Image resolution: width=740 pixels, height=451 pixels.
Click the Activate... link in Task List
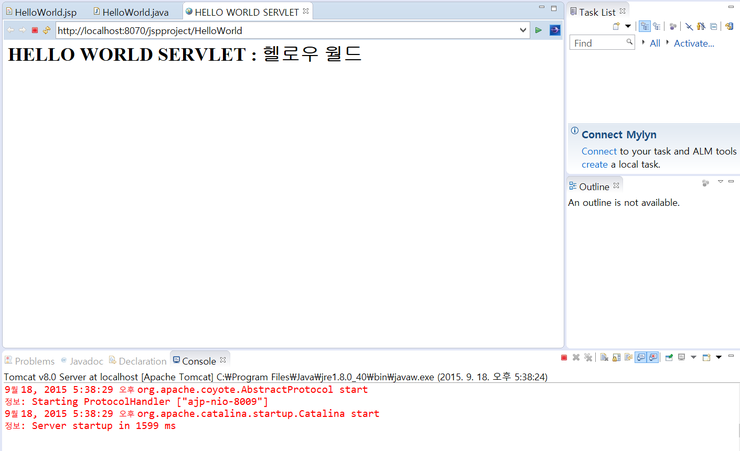click(693, 43)
